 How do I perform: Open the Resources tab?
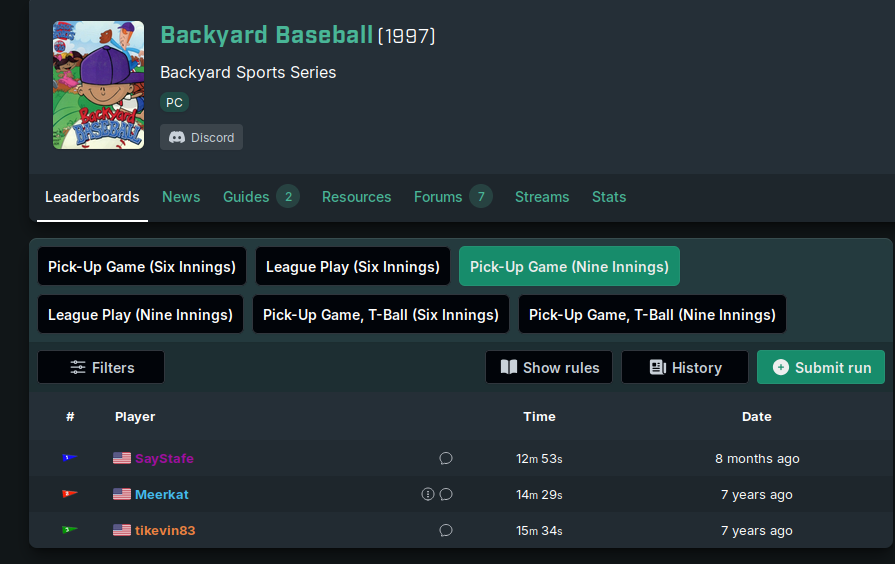click(356, 197)
